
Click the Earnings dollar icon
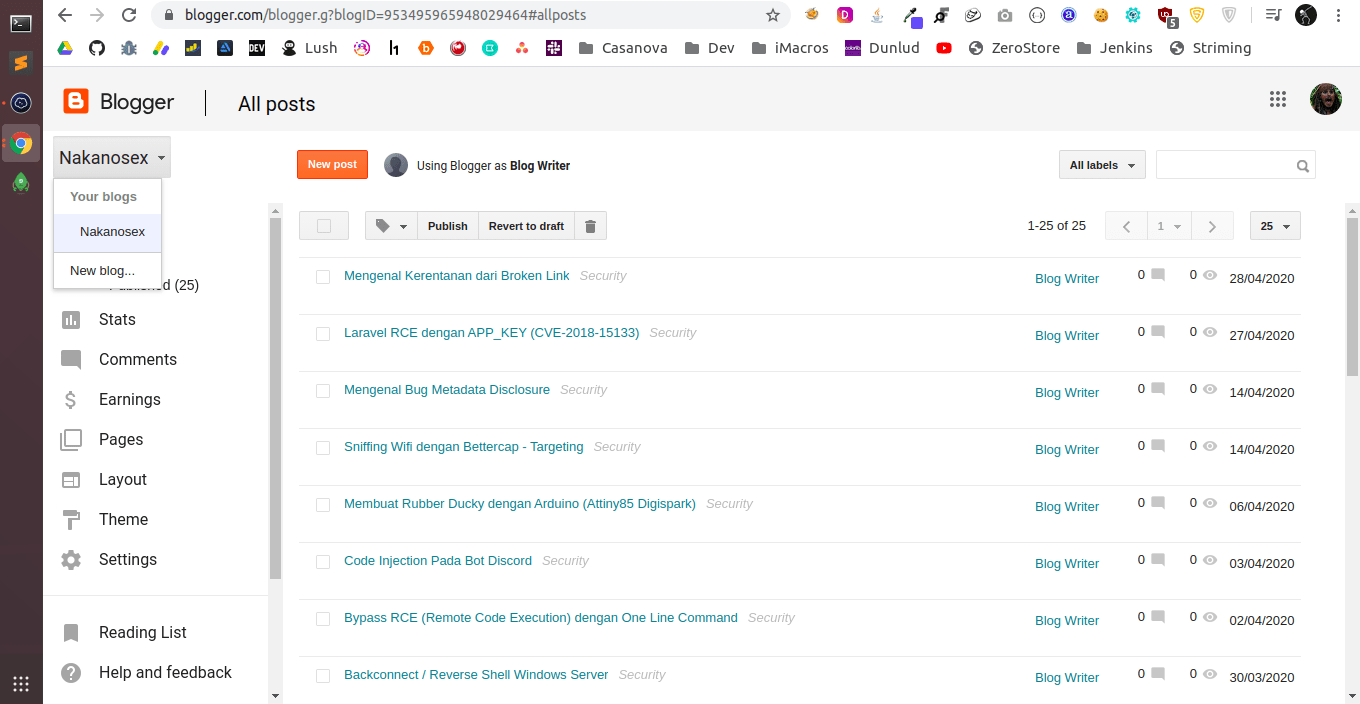pos(70,399)
